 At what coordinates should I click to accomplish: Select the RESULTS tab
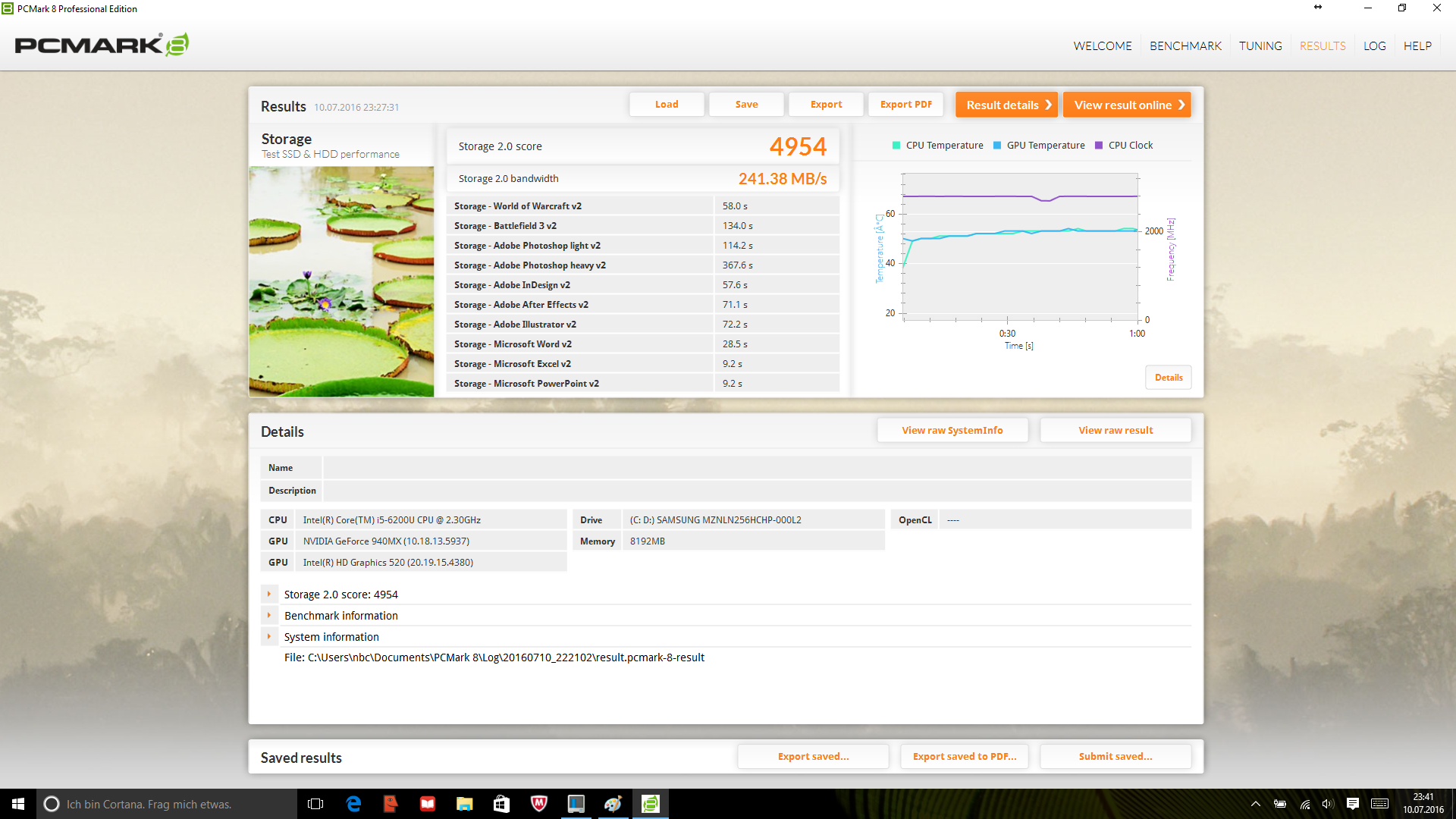[1323, 46]
